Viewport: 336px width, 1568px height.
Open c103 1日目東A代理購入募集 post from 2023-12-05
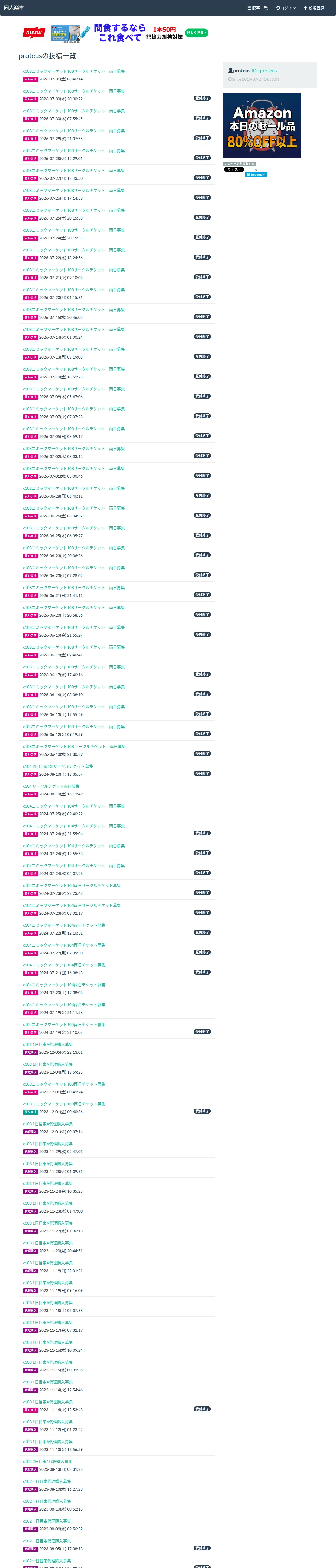click(48, 1045)
